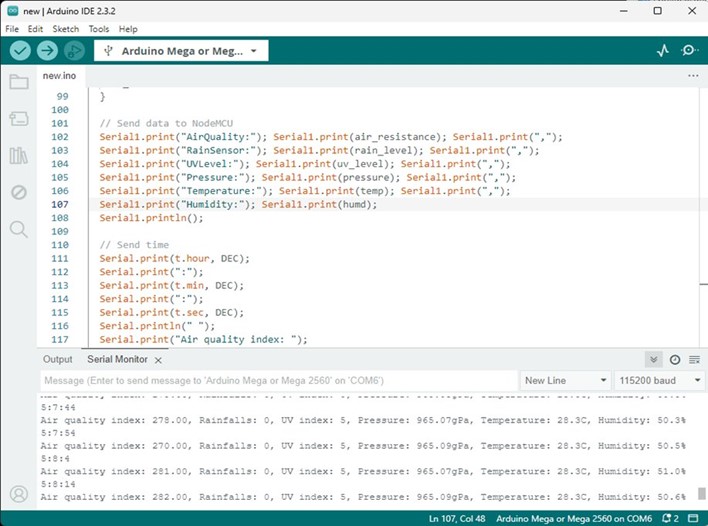708x526 pixels.
Task: Open the Help menu
Action: click(128, 29)
